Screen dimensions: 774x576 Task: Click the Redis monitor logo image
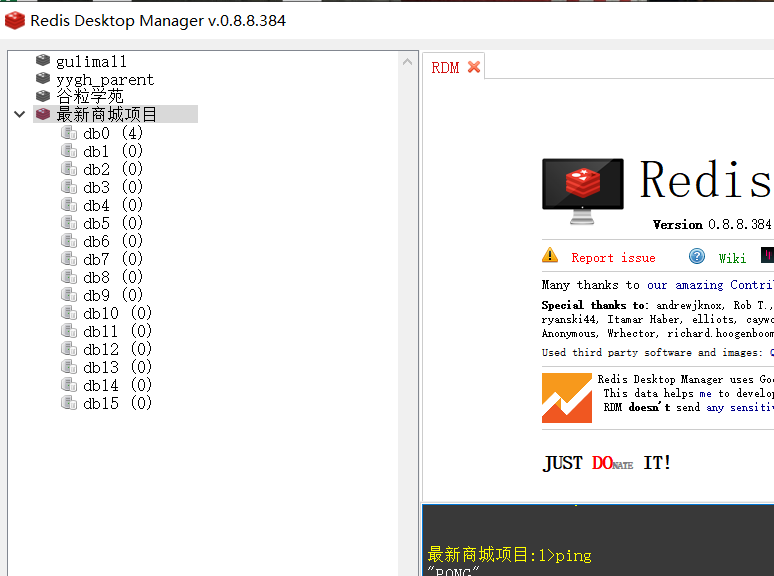(x=582, y=191)
